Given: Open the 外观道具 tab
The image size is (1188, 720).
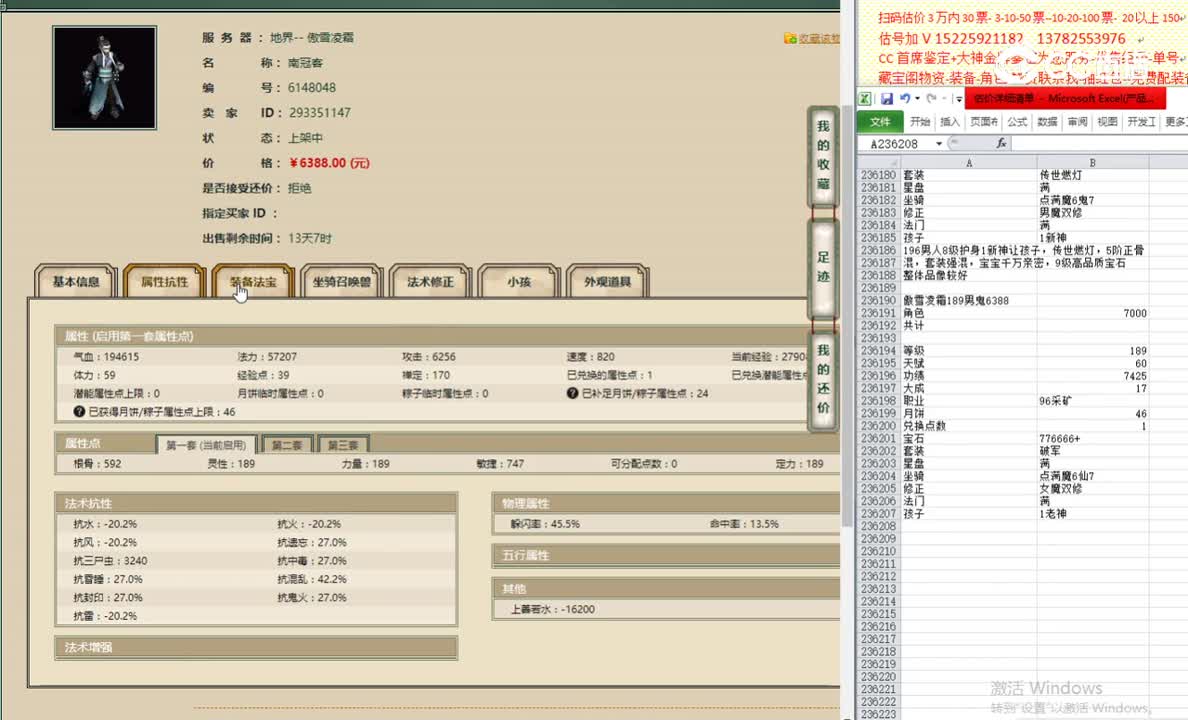Looking at the screenshot, I should coord(608,281).
